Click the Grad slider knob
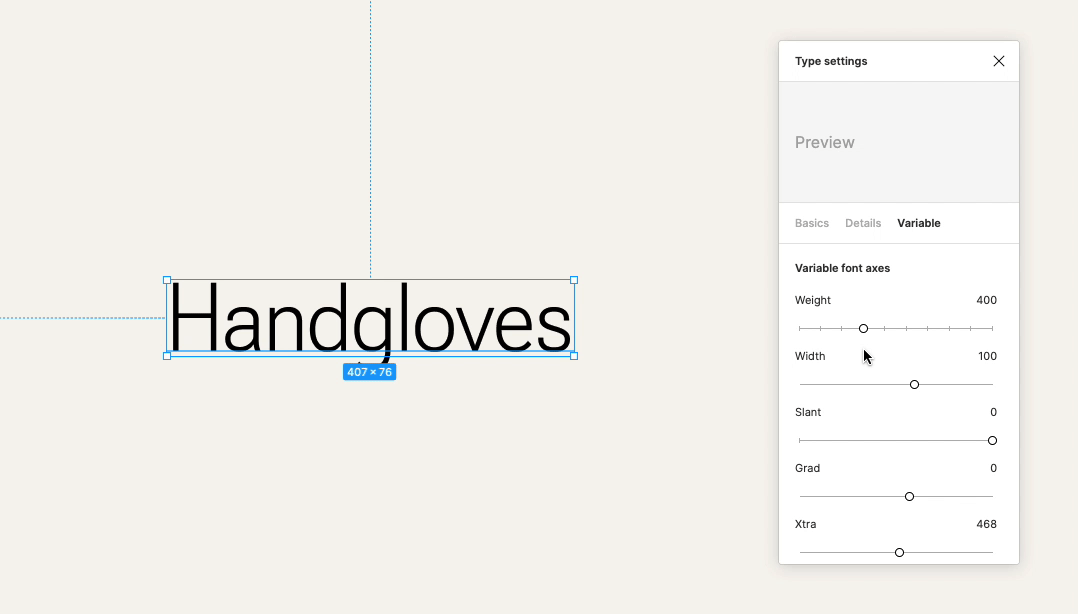Image resolution: width=1078 pixels, height=614 pixels. [909, 496]
